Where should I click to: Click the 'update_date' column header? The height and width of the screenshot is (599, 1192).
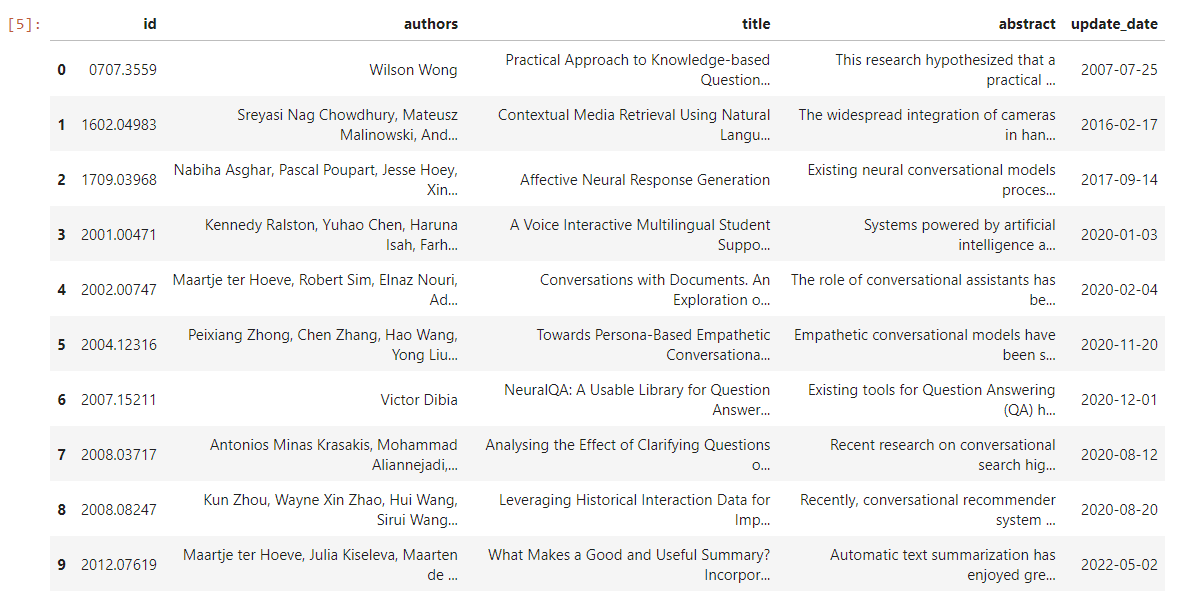[x=1114, y=24]
